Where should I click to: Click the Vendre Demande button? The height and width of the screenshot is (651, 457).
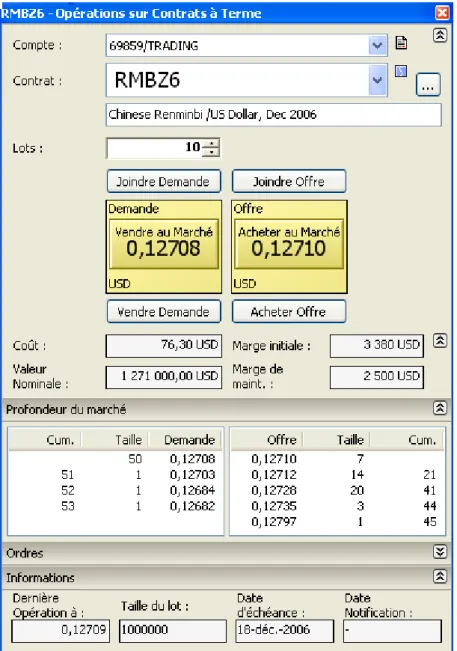(164, 311)
